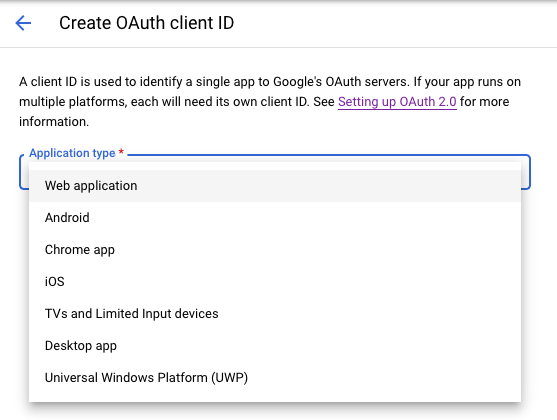557x420 pixels.
Task: Click the Application type field label
Action: (76, 153)
